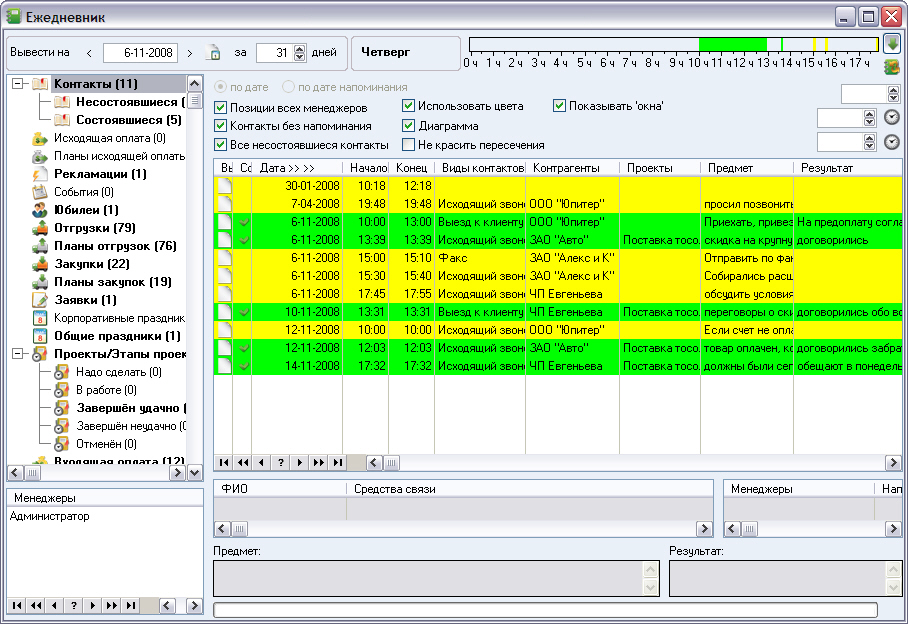Click the Планы отгрузок icon
908x624 pixels.
pos(40,246)
